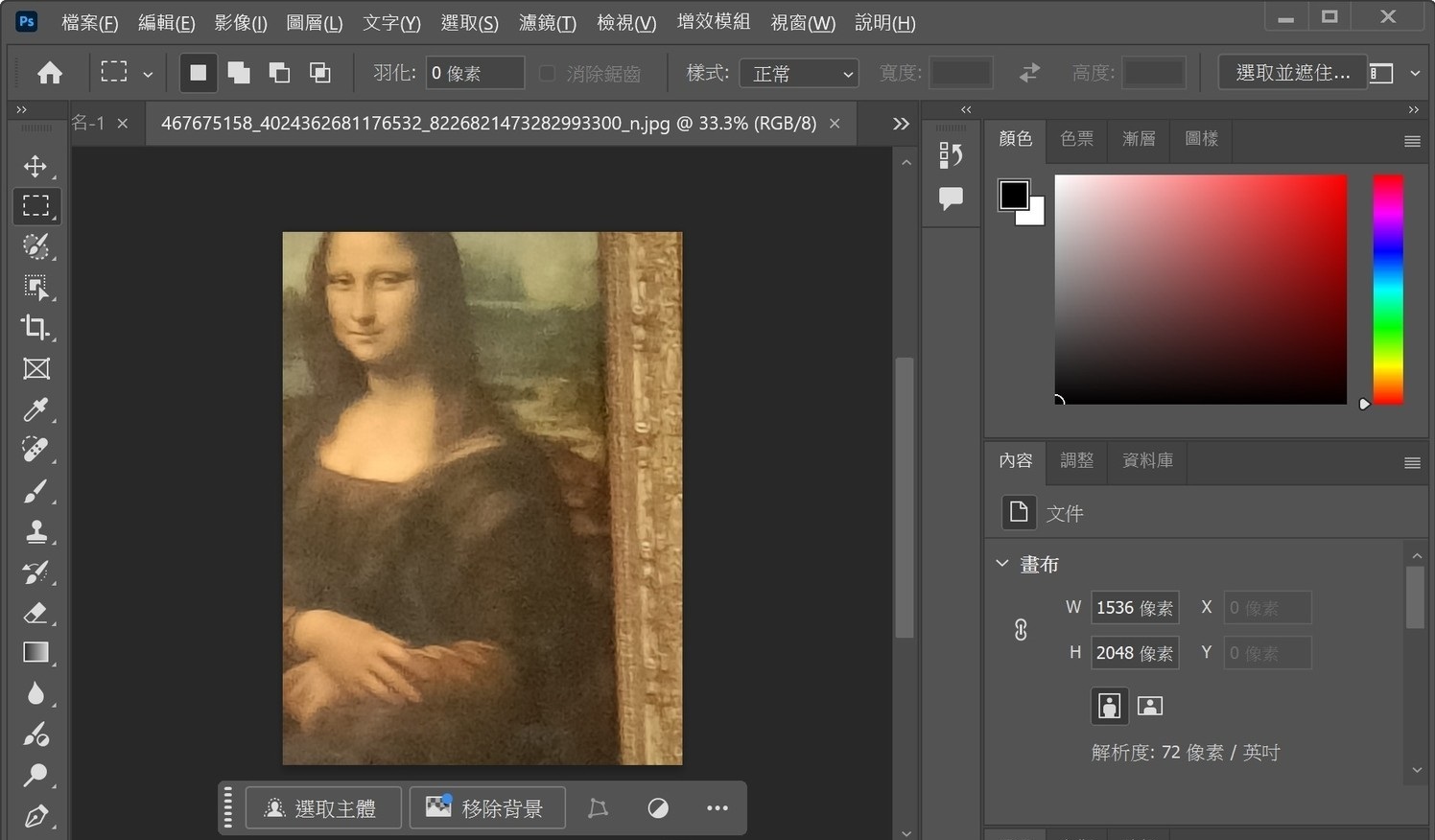Click the rainbow hue slider bar
The image size is (1435, 840).
(1387, 288)
